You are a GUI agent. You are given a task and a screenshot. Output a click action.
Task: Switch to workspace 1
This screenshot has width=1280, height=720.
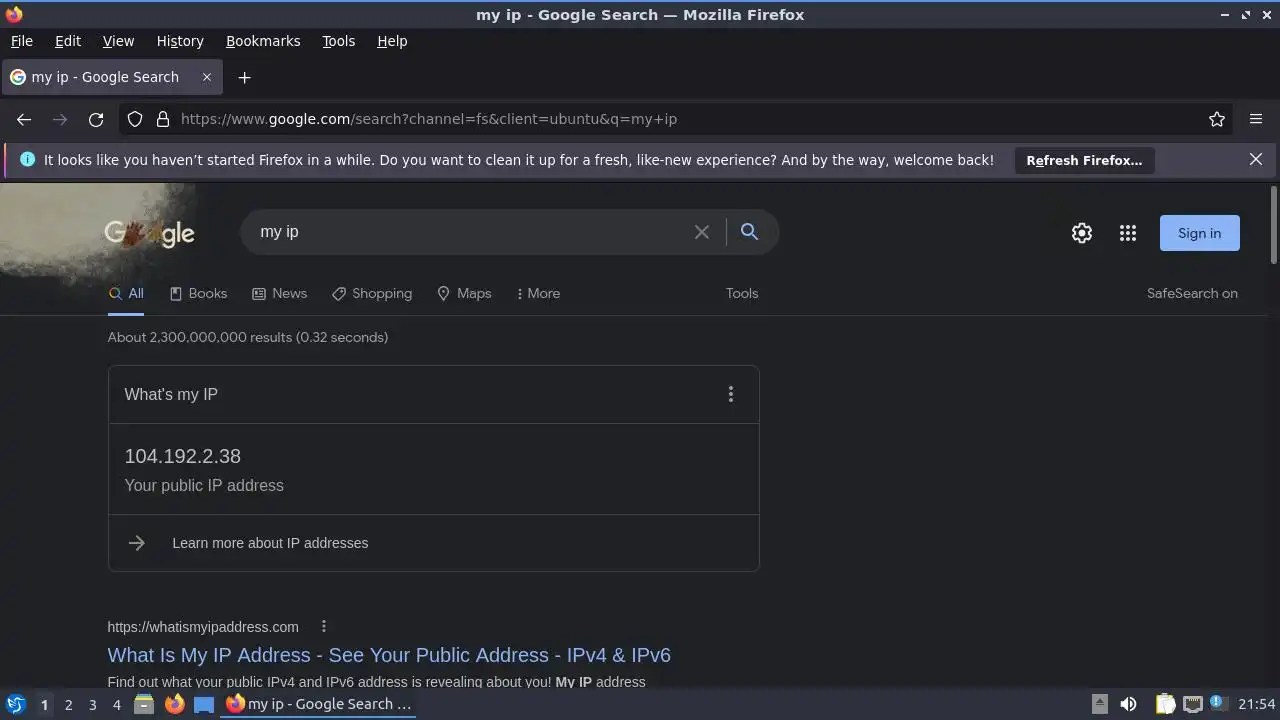(44, 704)
